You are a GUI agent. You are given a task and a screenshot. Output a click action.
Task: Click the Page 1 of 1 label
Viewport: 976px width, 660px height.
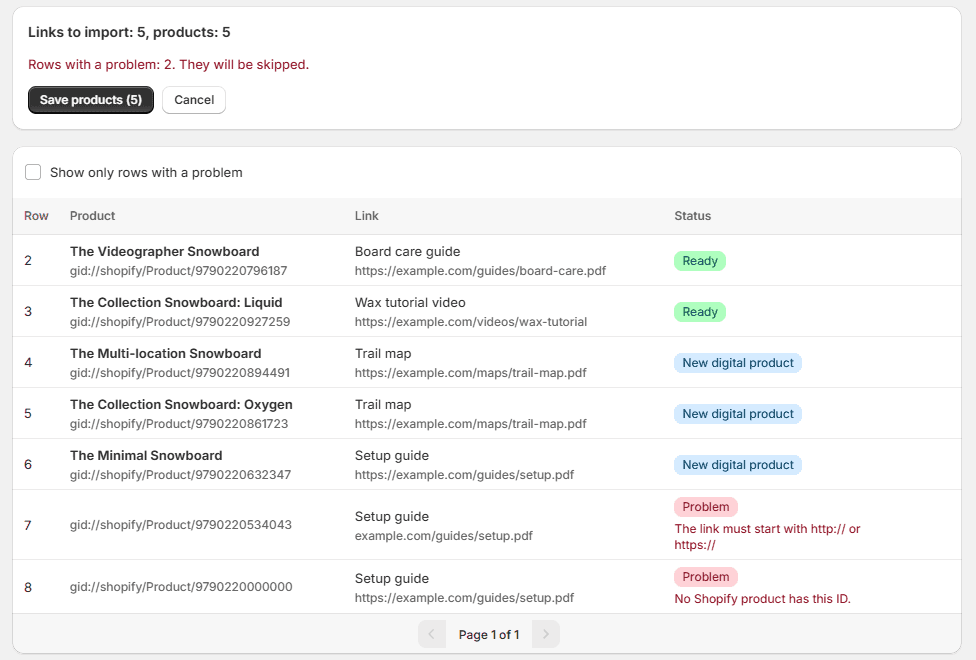(489, 634)
